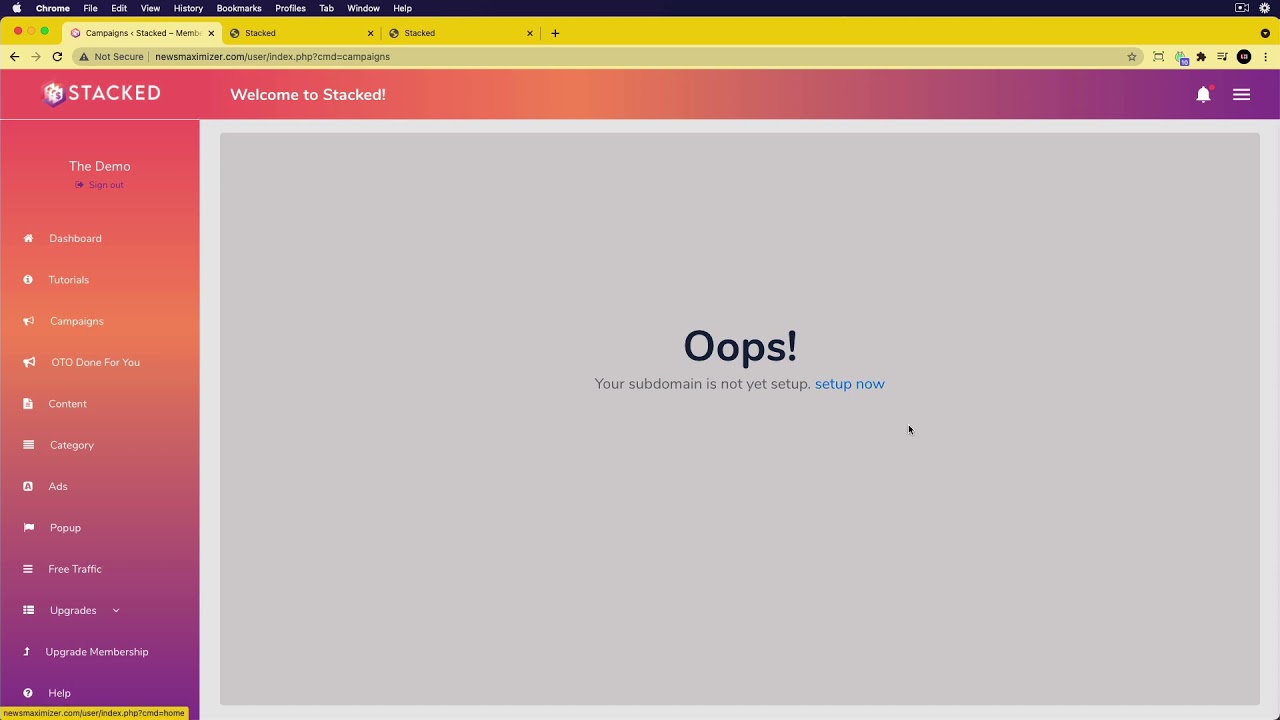Open the Category page
This screenshot has height=720, width=1280.
[72, 445]
